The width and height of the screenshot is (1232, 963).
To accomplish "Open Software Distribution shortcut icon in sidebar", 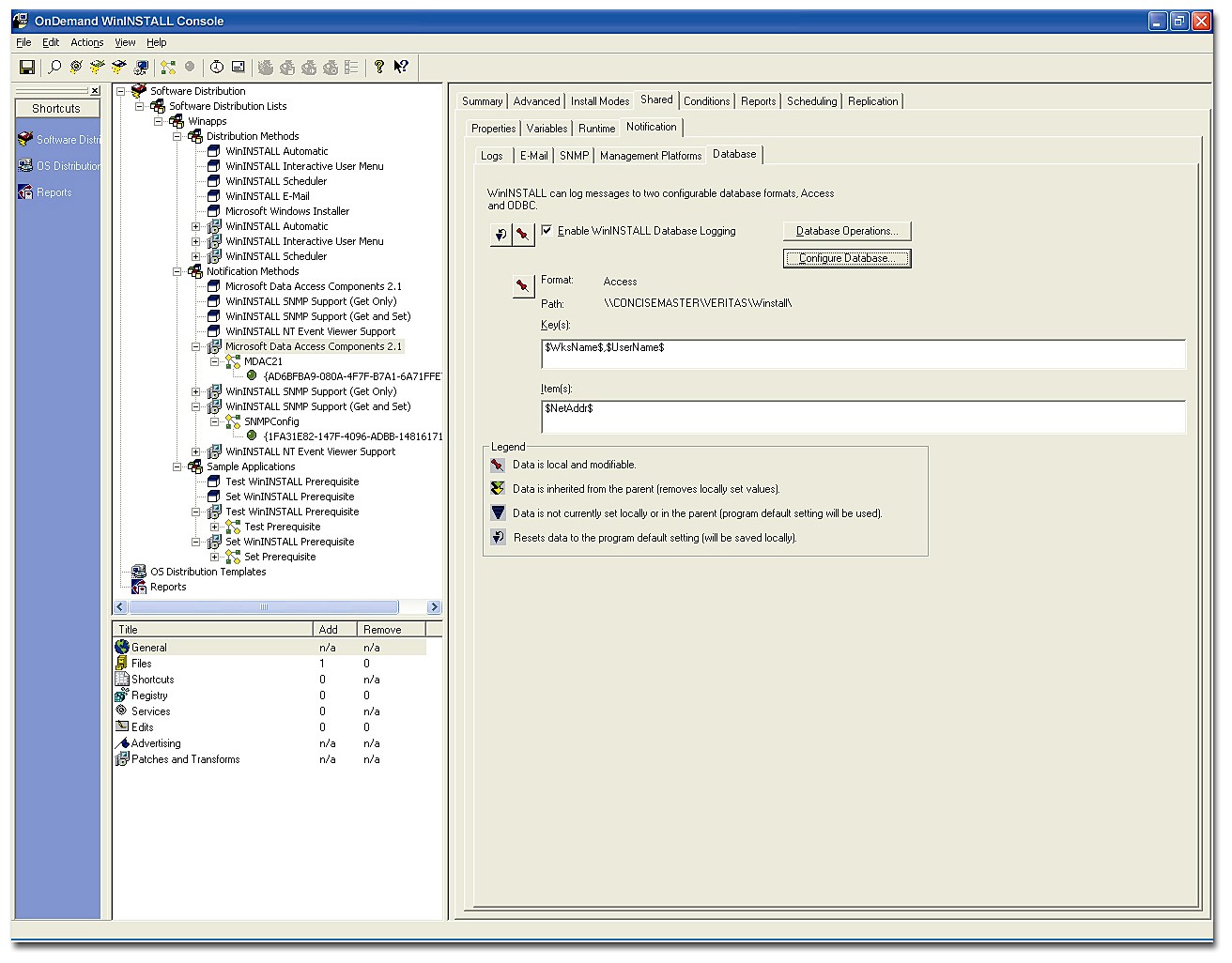I will pyautogui.click(x=25, y=139).
